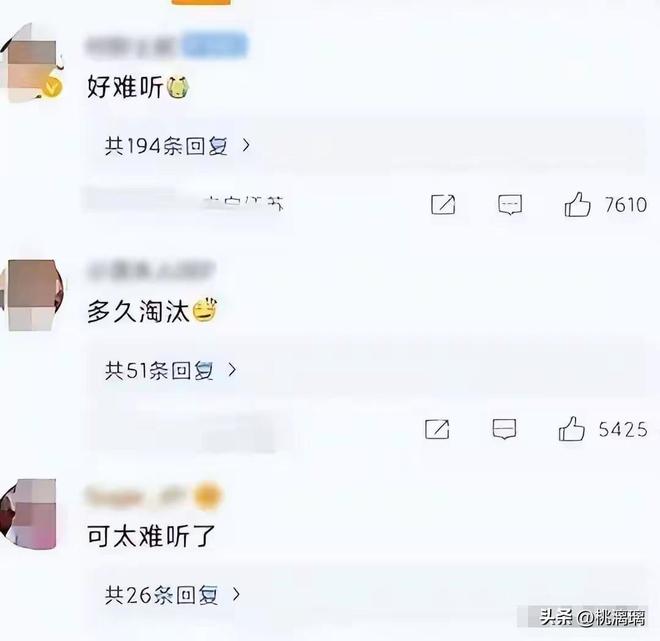Select the comment text 可太难听了
The image size is (660, 641).
151,536
